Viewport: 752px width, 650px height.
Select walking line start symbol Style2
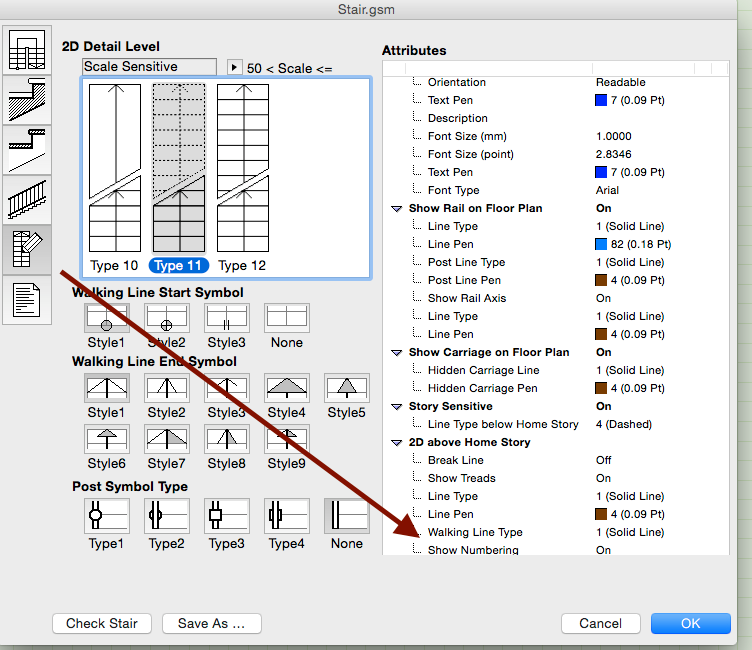(x=167, y=318)
